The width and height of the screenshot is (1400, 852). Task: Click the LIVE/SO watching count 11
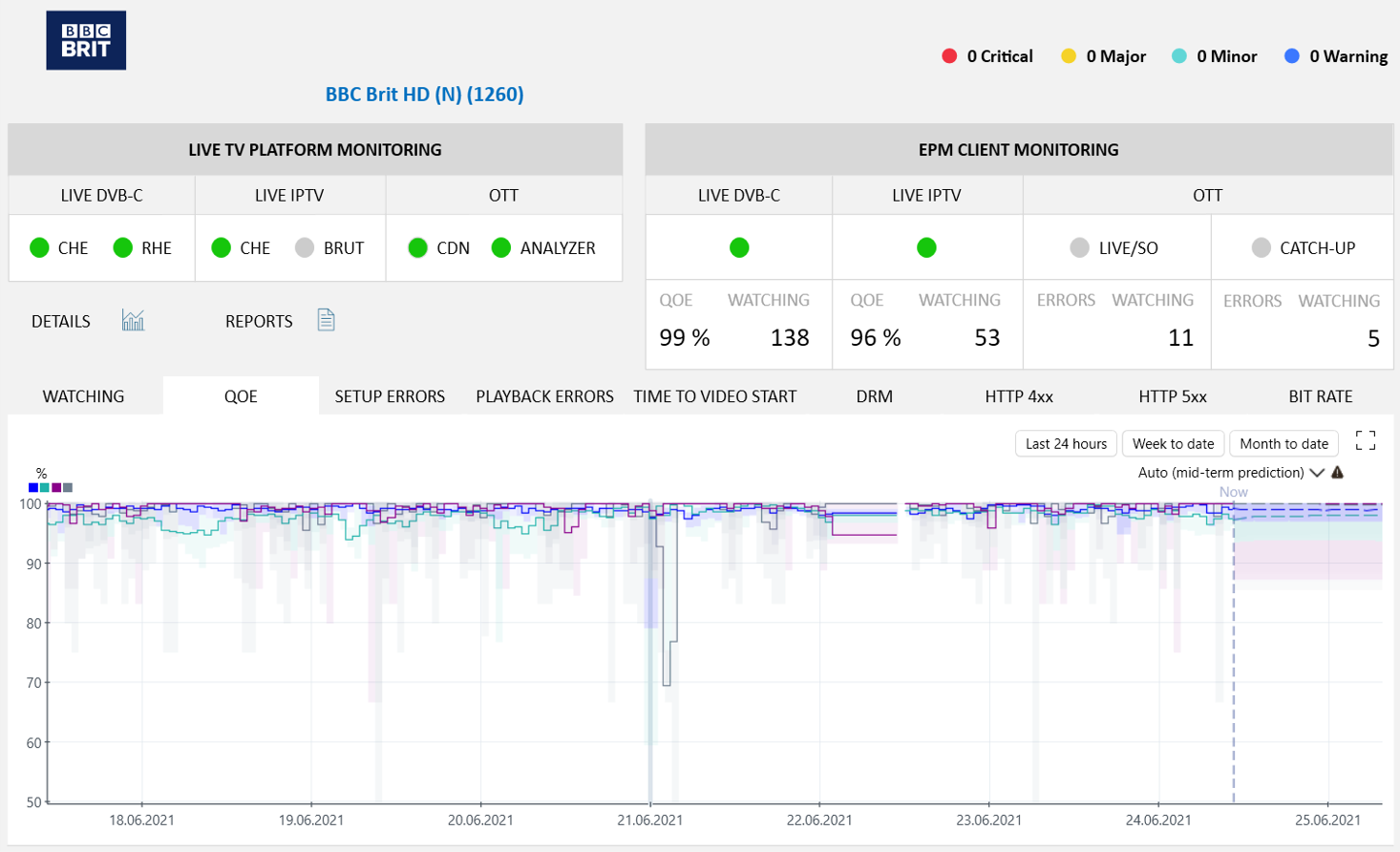pos(1181,338)
